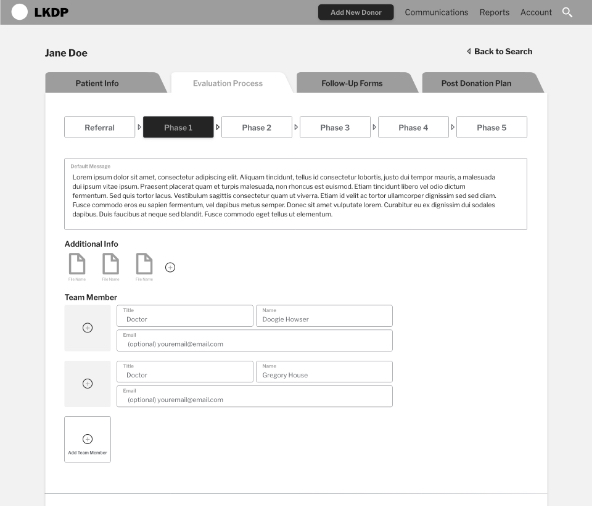Select the Referral step
This screenshot has height=506, width=592.
tap(100, 127)
